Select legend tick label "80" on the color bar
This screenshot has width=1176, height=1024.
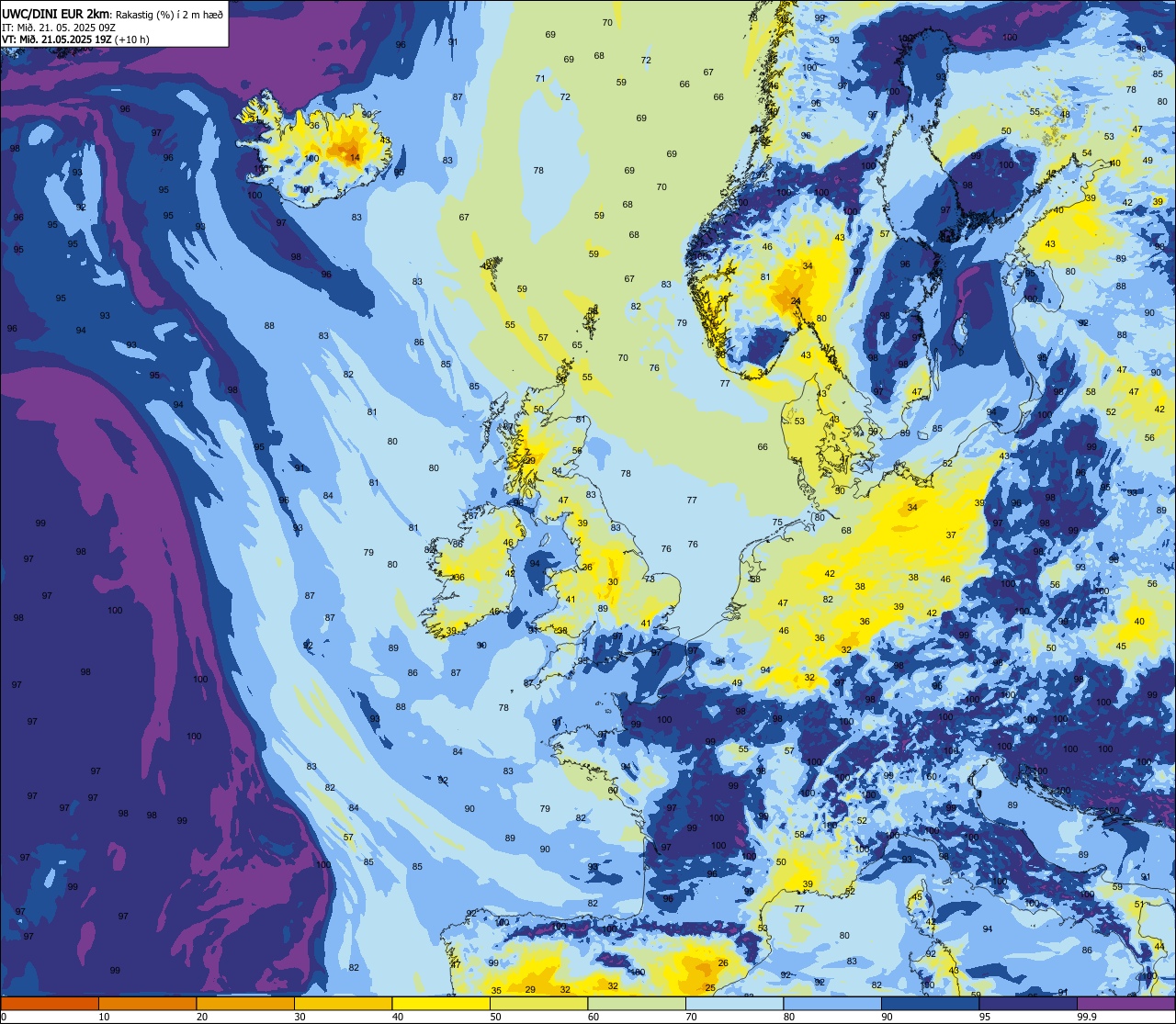(x=789, y=1017)
